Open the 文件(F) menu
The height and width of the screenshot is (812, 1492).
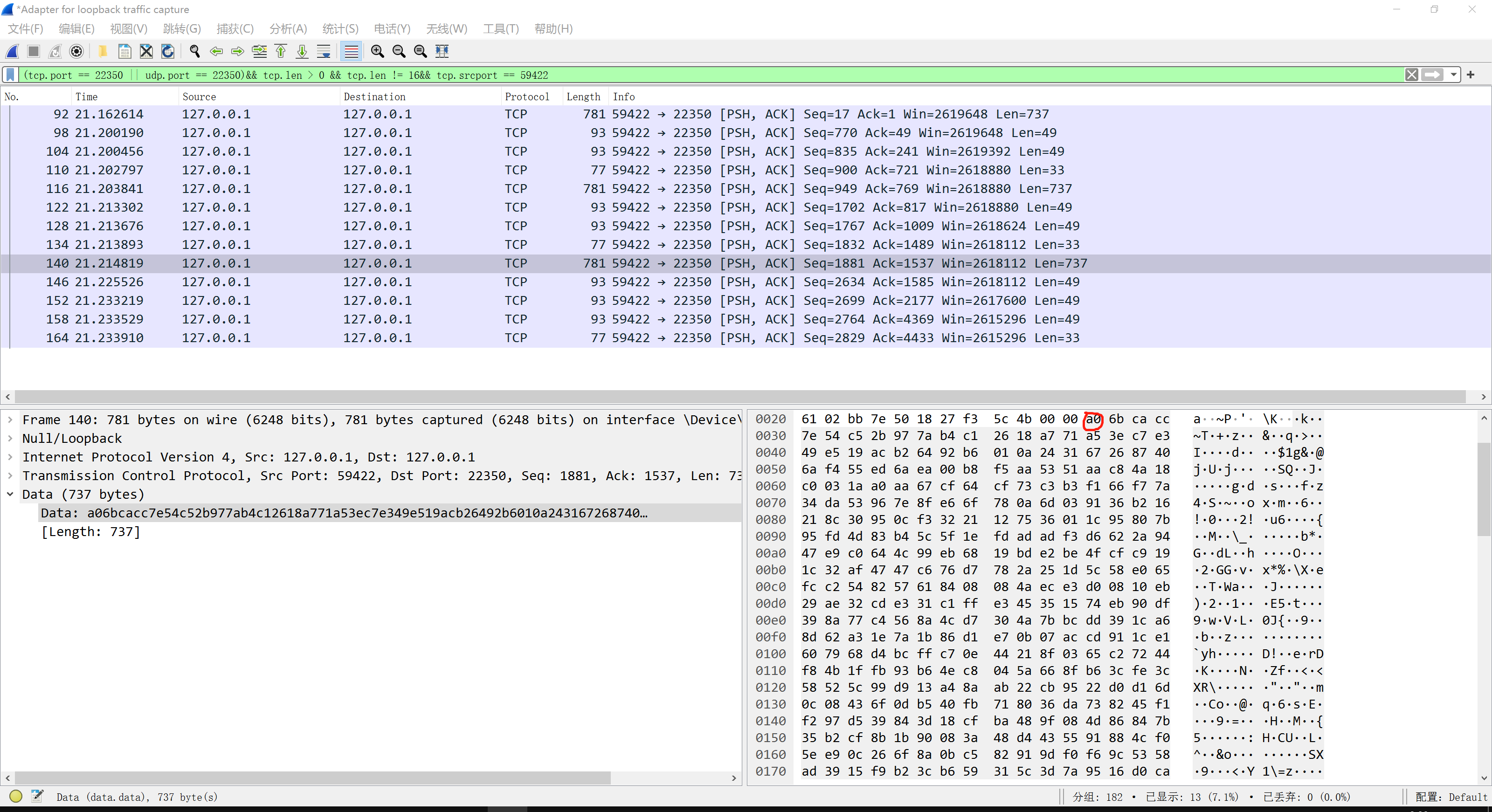coord(26,29)
